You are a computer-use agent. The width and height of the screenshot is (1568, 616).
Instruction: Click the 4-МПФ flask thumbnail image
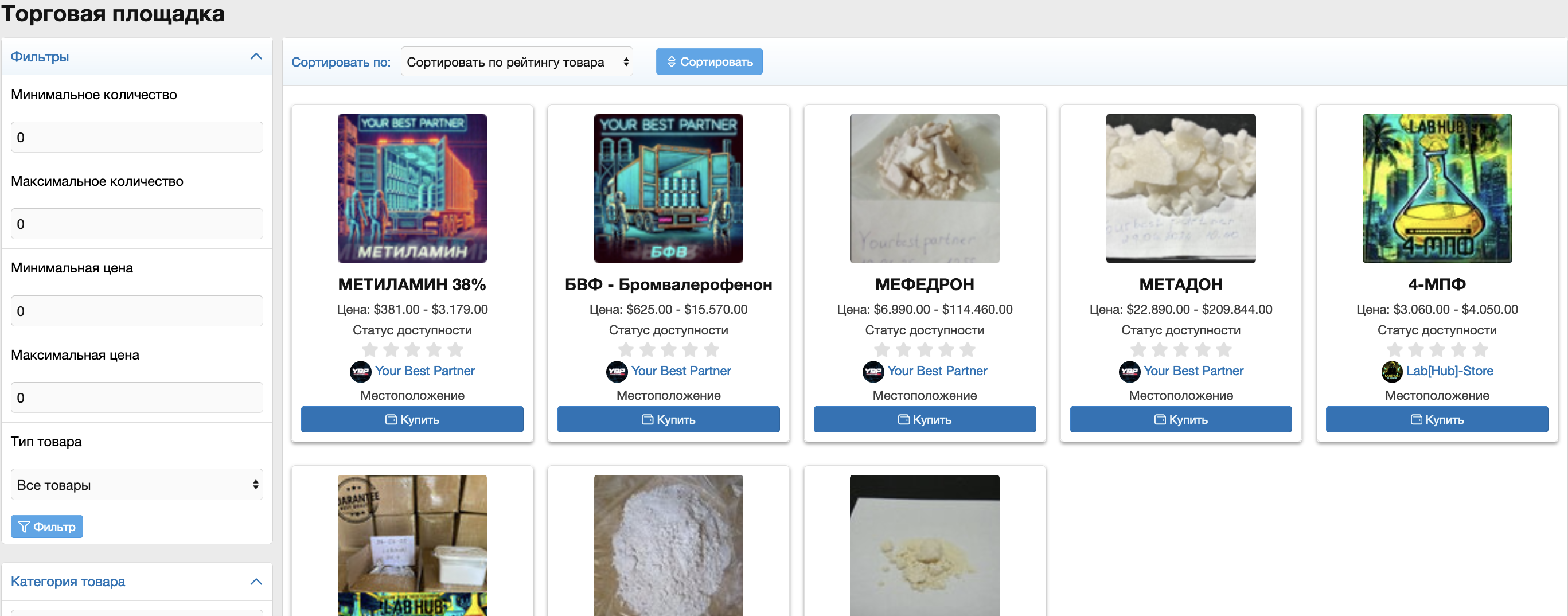coord(1437,189)
